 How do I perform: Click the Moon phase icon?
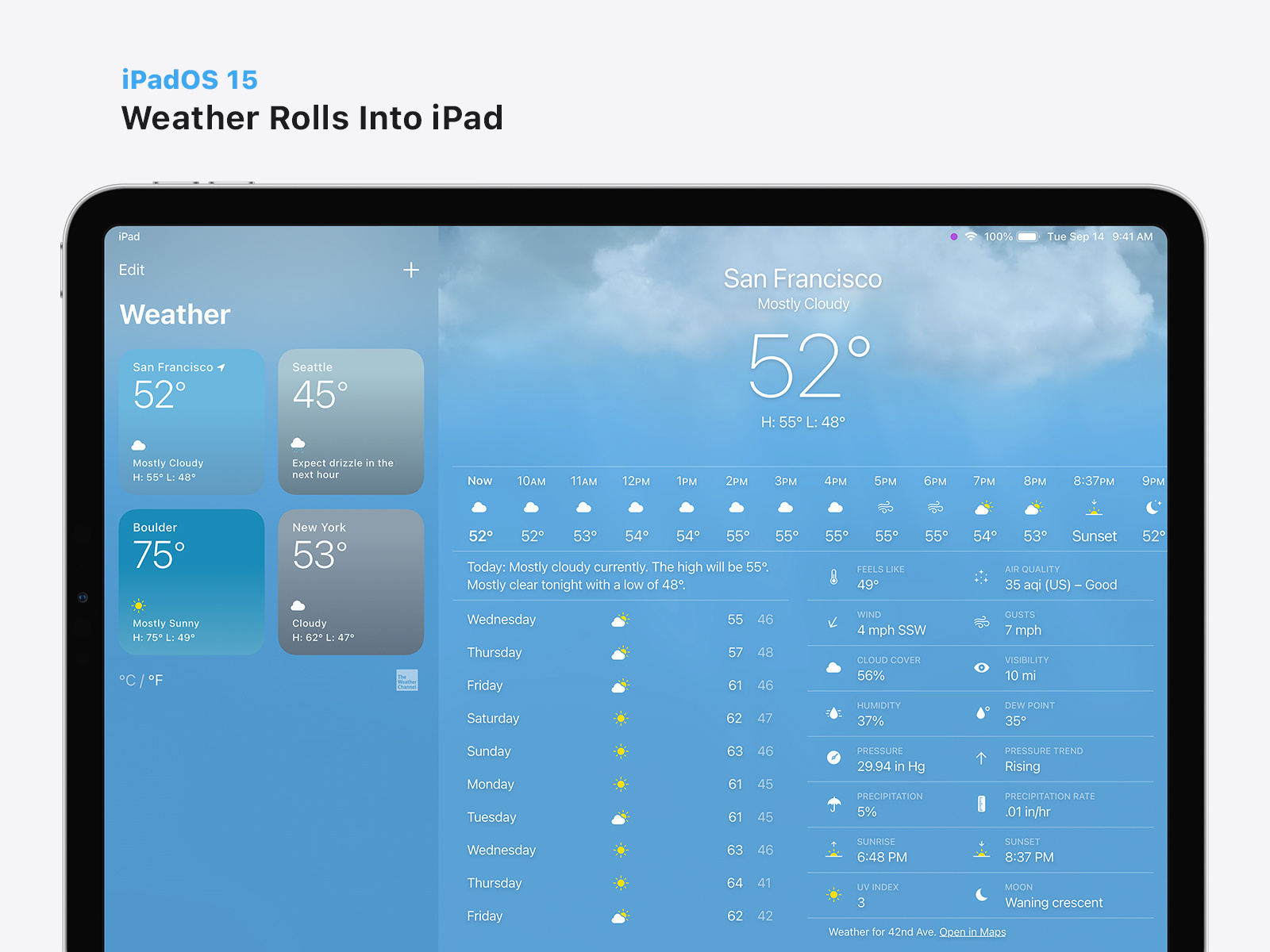pos(981,894)
